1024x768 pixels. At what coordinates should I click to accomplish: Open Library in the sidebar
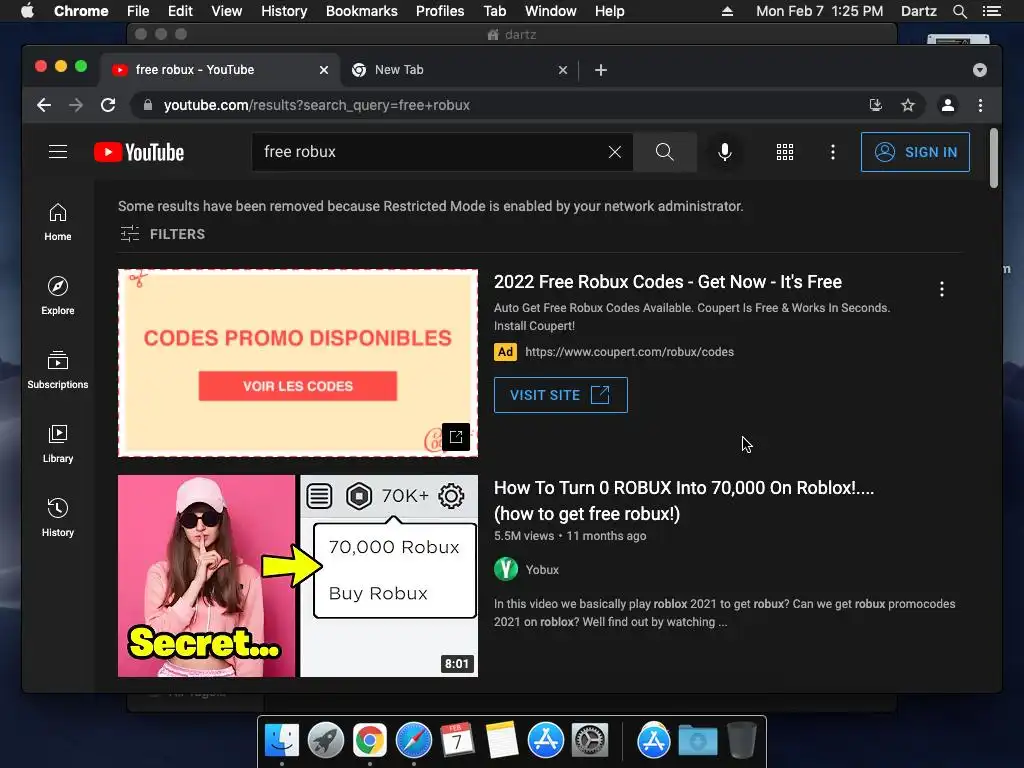[58, 443]
